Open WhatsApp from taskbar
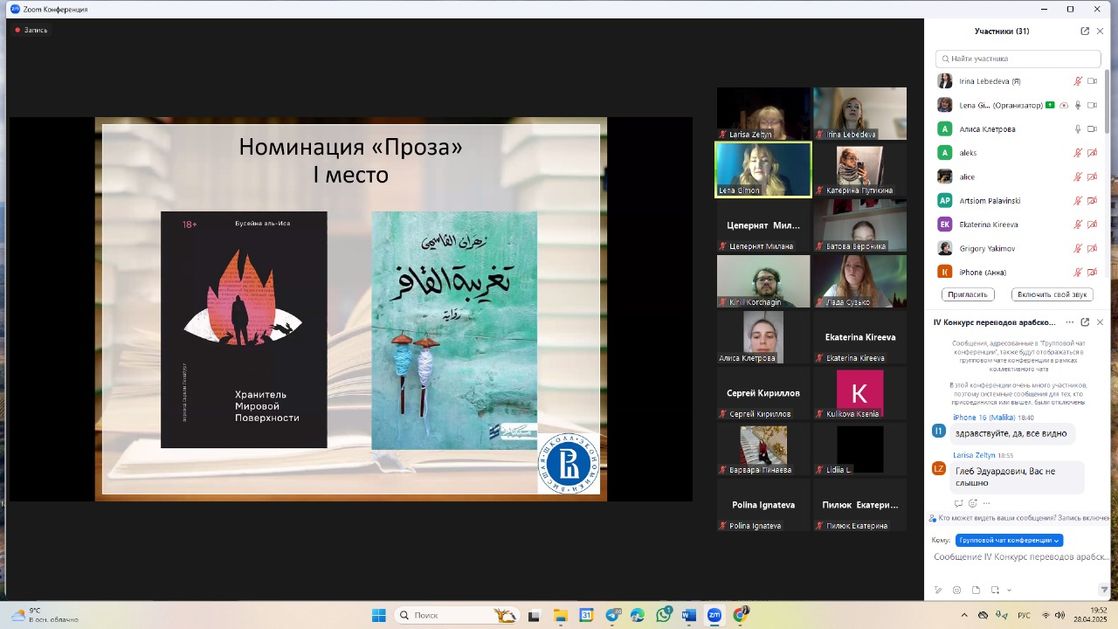The width and height of the screenshot is (1118, 629). [x=664, y=615]
